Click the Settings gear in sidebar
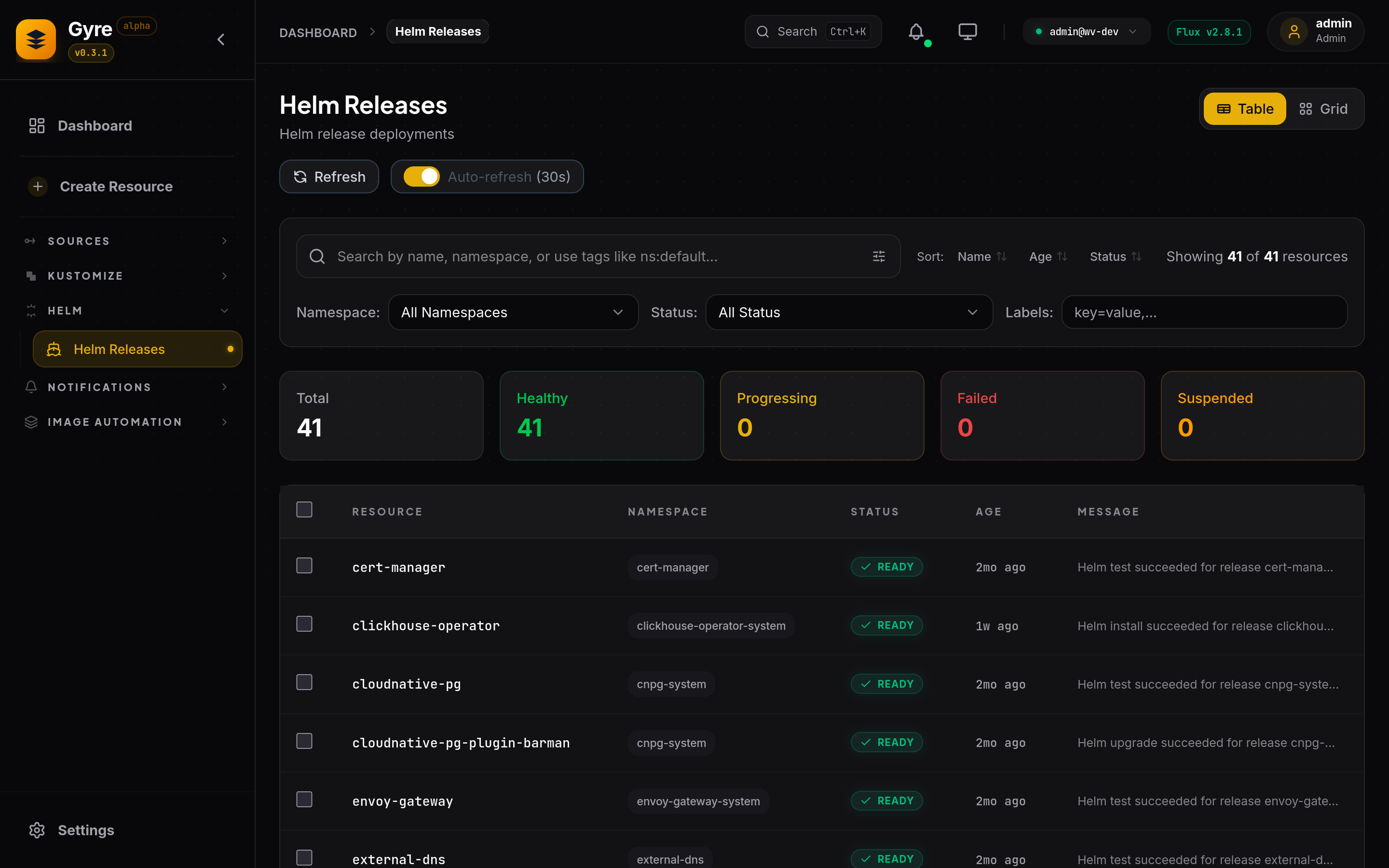 (x=37, y=830)
